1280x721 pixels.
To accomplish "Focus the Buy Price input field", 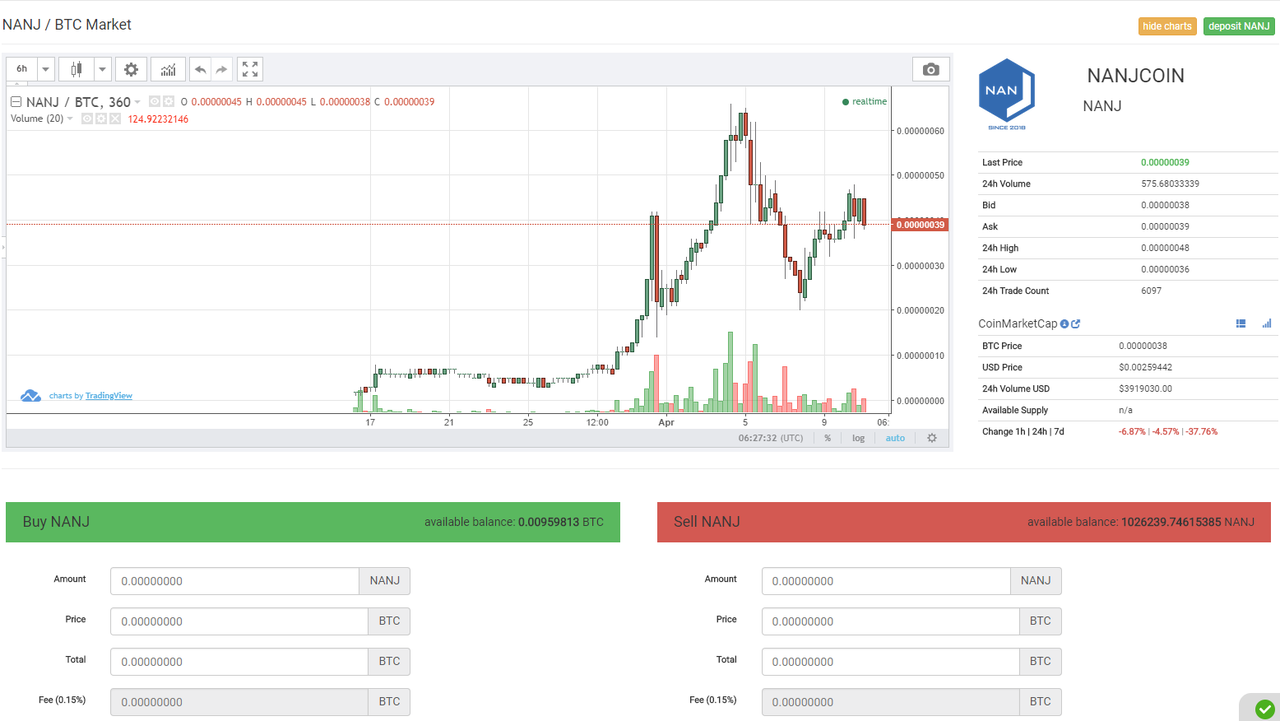I will point(239,621).
